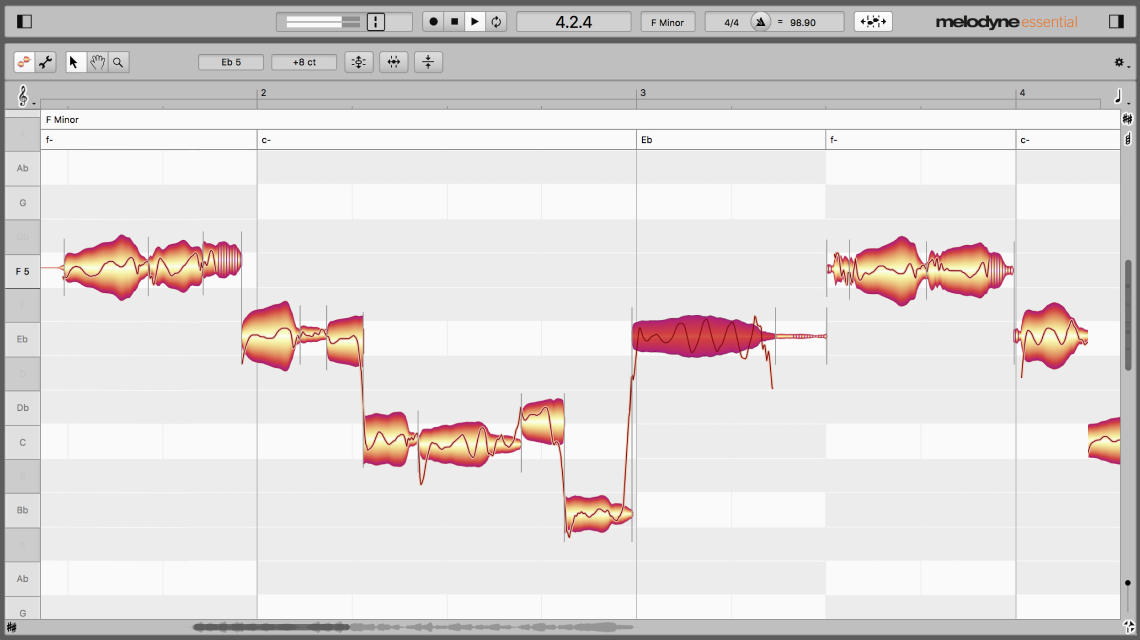The height and width of the screenshot is (640, 1140).
Task: Open Quantize Time macro icon
Action: [393, 62]
